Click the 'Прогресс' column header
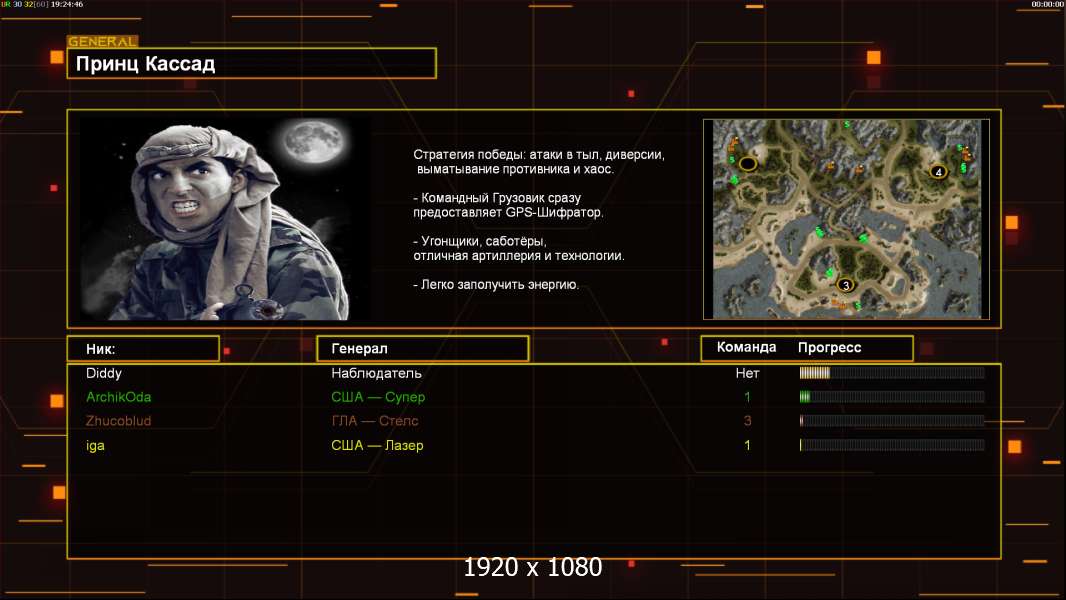1066x600 pixels. (x=829, y=347)
